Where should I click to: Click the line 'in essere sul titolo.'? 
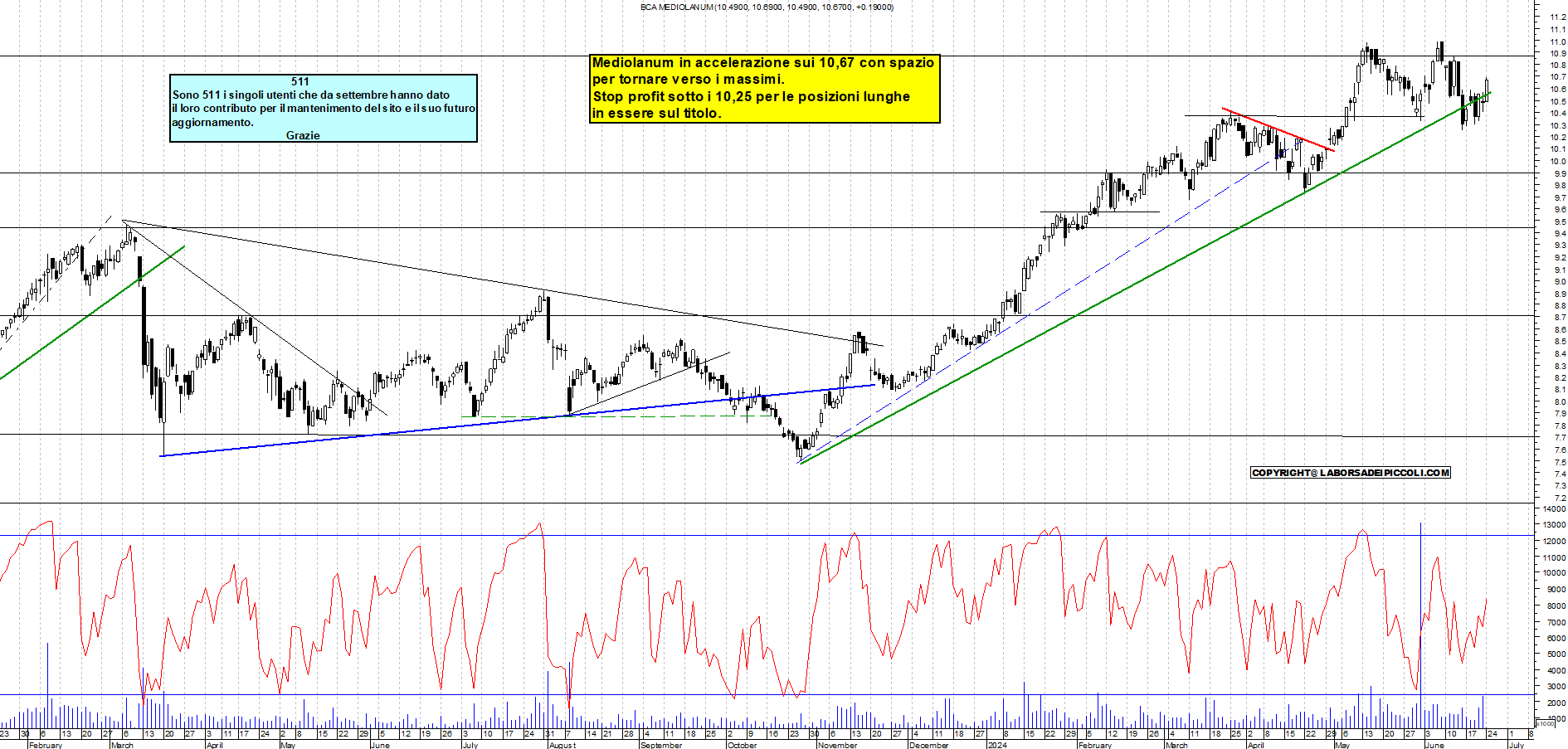[x=656, y=113]
